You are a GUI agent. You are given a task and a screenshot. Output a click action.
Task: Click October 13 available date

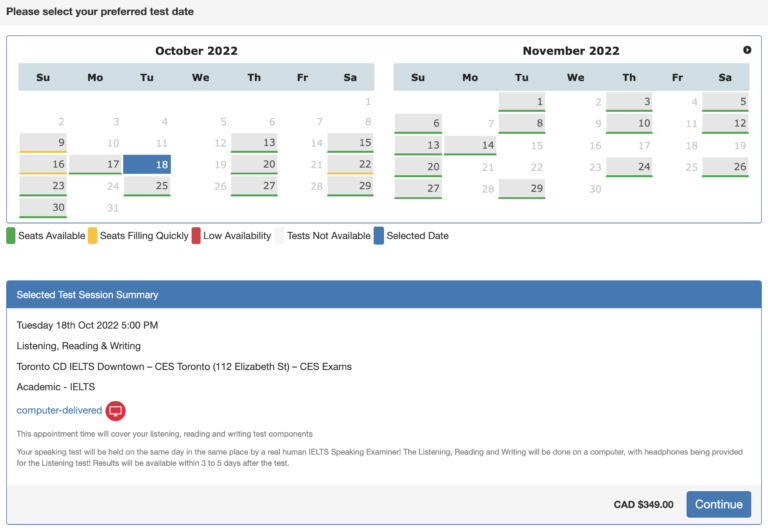tap(254, 143)
